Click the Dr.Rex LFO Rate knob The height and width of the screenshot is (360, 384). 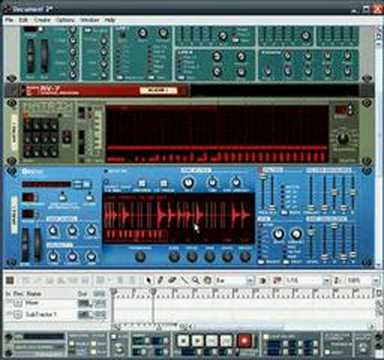click(278, 234)
